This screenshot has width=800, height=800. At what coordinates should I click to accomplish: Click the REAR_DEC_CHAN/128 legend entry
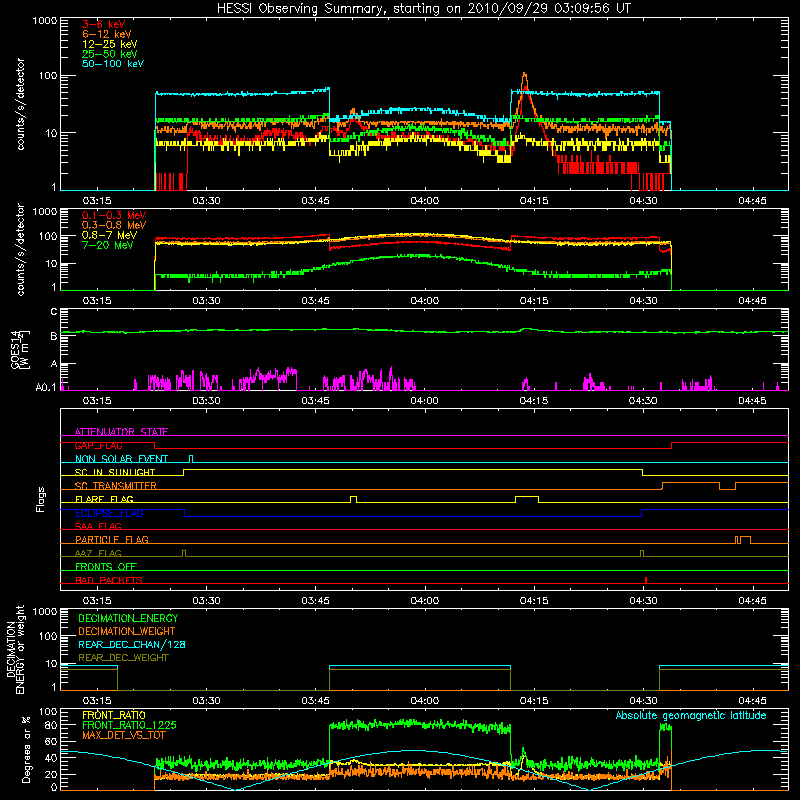click(x=132, y=644)
